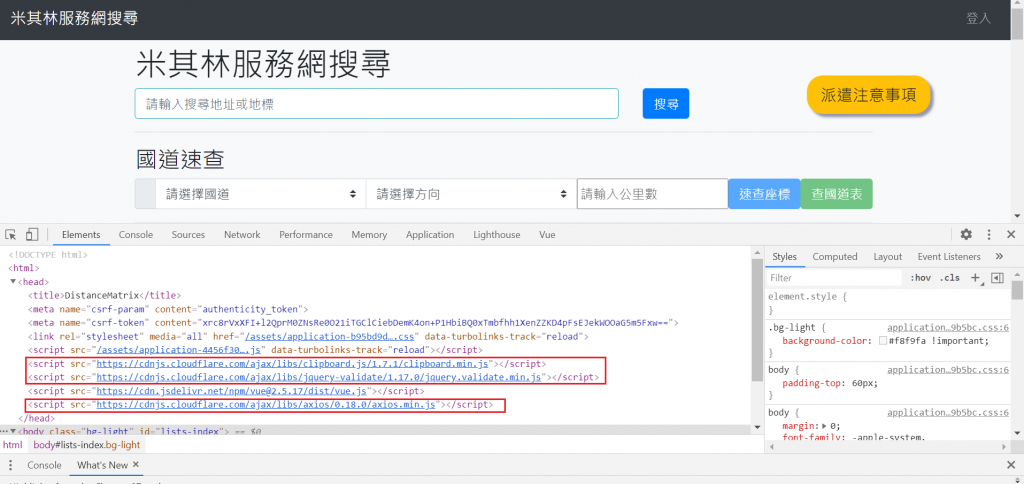Screen dimensions: 1024x484
Task: Toggle the computed styles sidebar icon
Action: point(997,278)
